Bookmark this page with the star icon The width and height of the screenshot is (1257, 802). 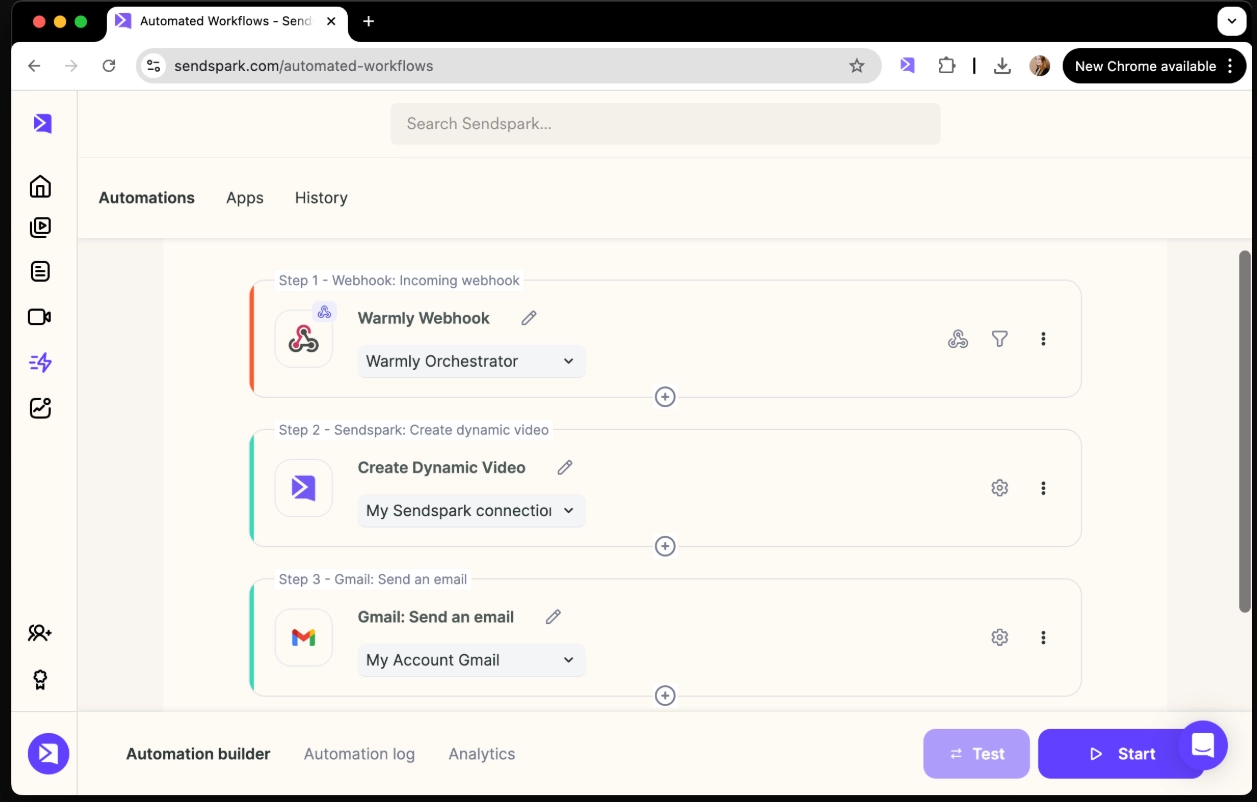click(x=857, y=66)
